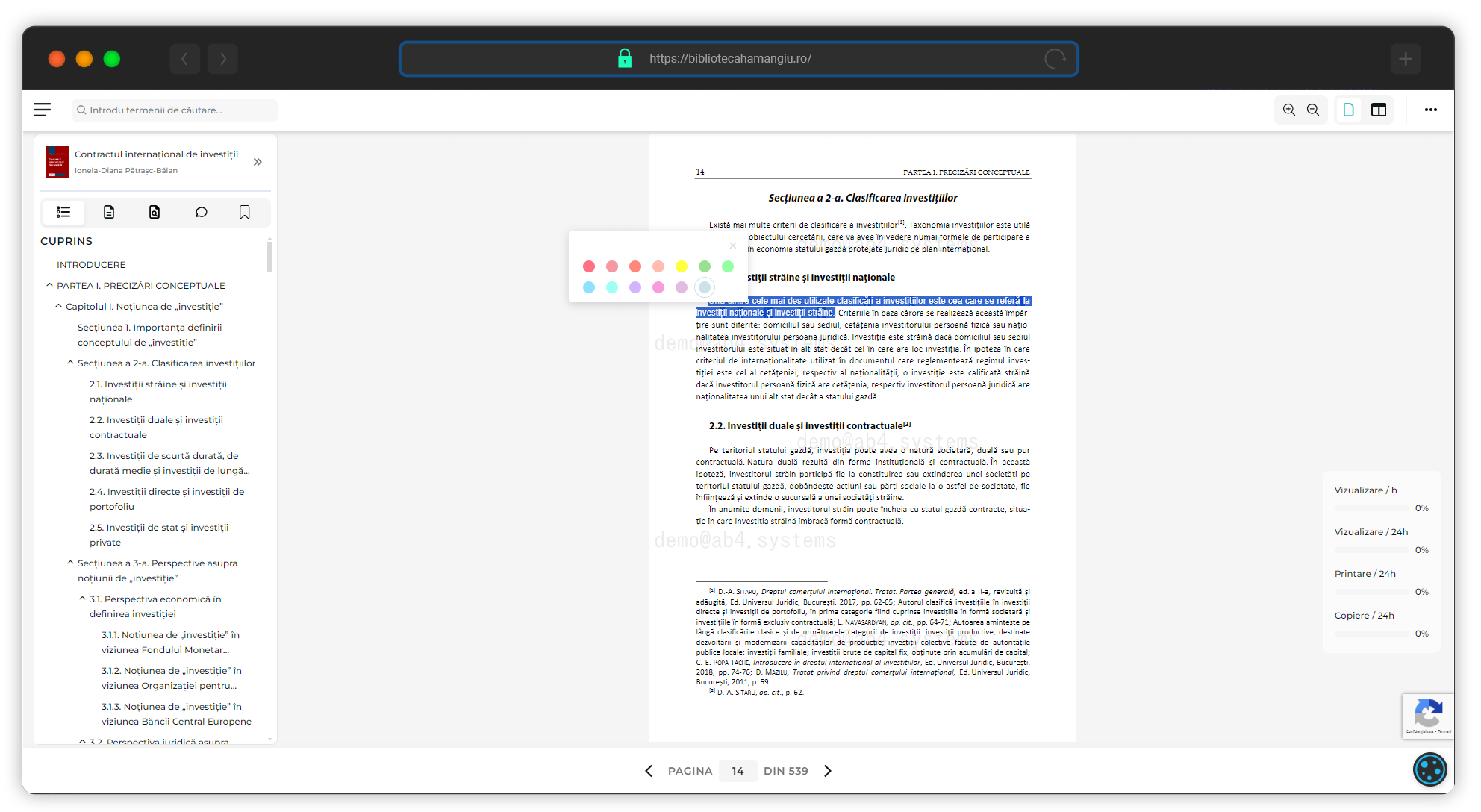Viewport: 1481px width, 812px height.
Task: Pick the sky blue highlight color
Action: point(589,287)
